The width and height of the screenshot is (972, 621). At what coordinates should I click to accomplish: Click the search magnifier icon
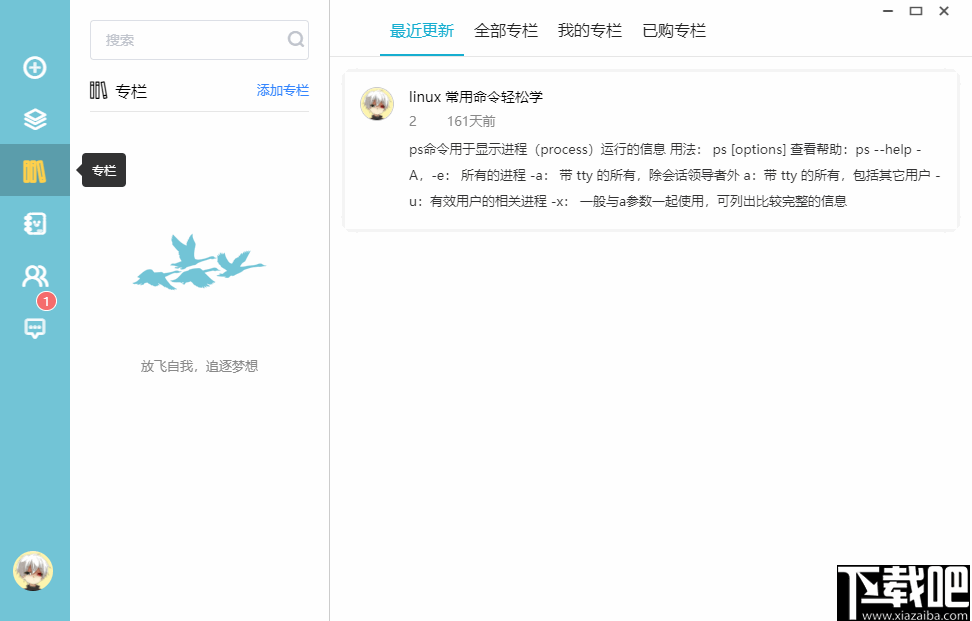coord(295,40)
